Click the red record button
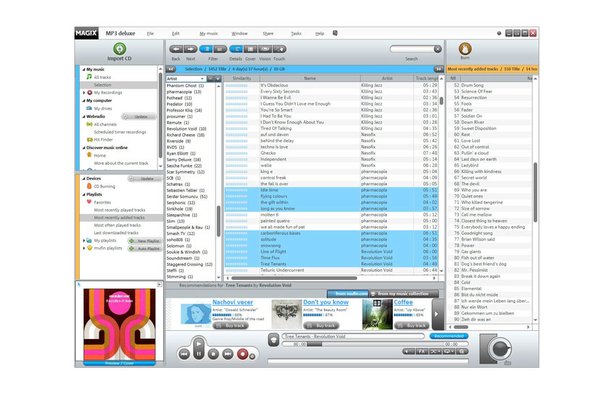The image size is (600, 395). [x=243, y=354]
